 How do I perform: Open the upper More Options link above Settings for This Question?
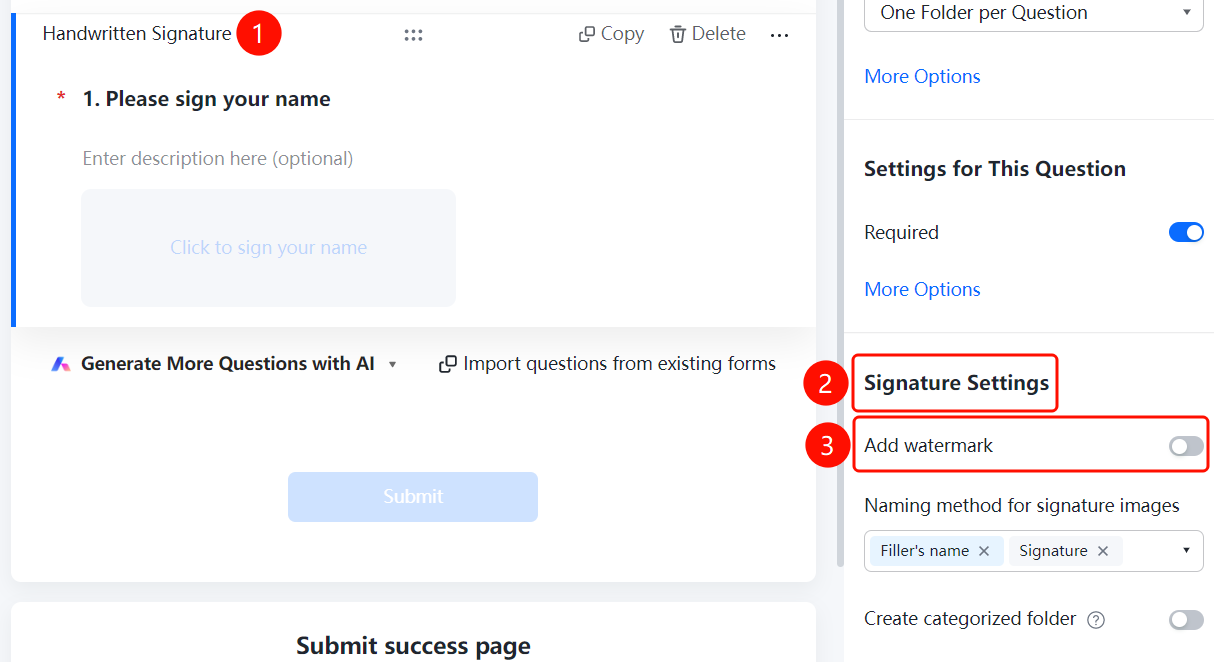[922, 77]
